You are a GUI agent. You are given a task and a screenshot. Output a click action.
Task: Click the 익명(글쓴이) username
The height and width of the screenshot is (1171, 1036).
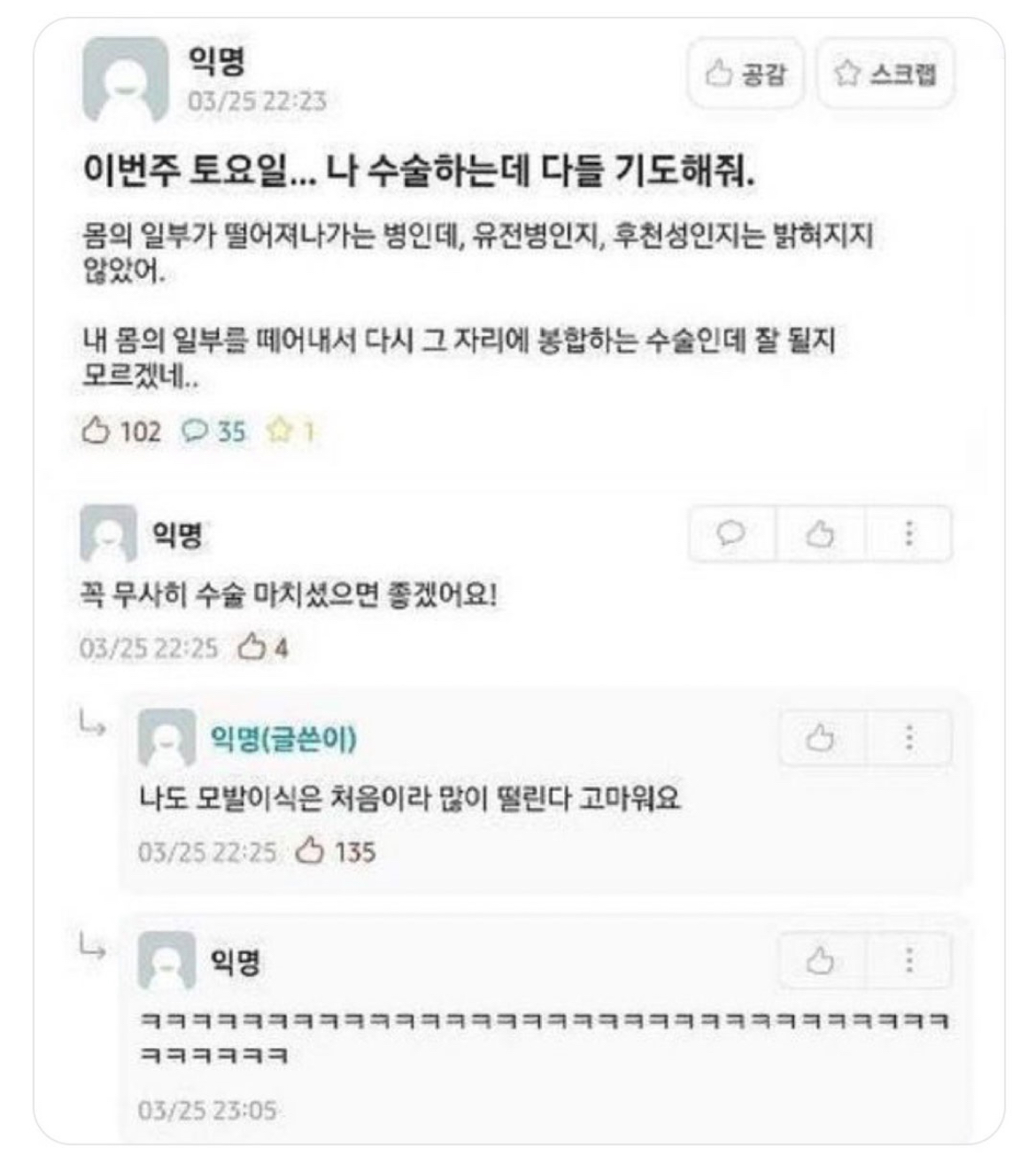pyautogui.click(x=283, y=738)
